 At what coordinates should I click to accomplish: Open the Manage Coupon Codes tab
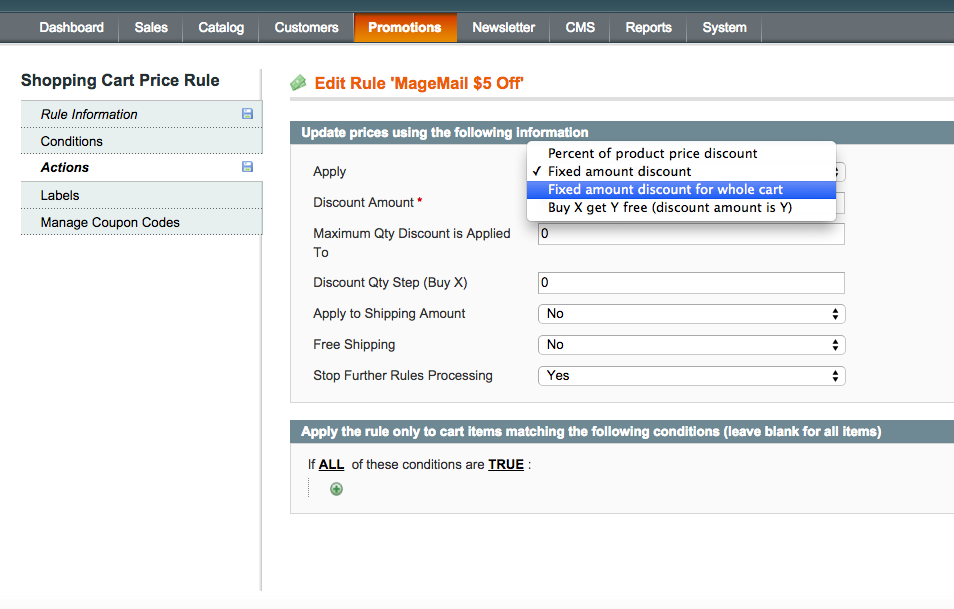coord(110,222)
